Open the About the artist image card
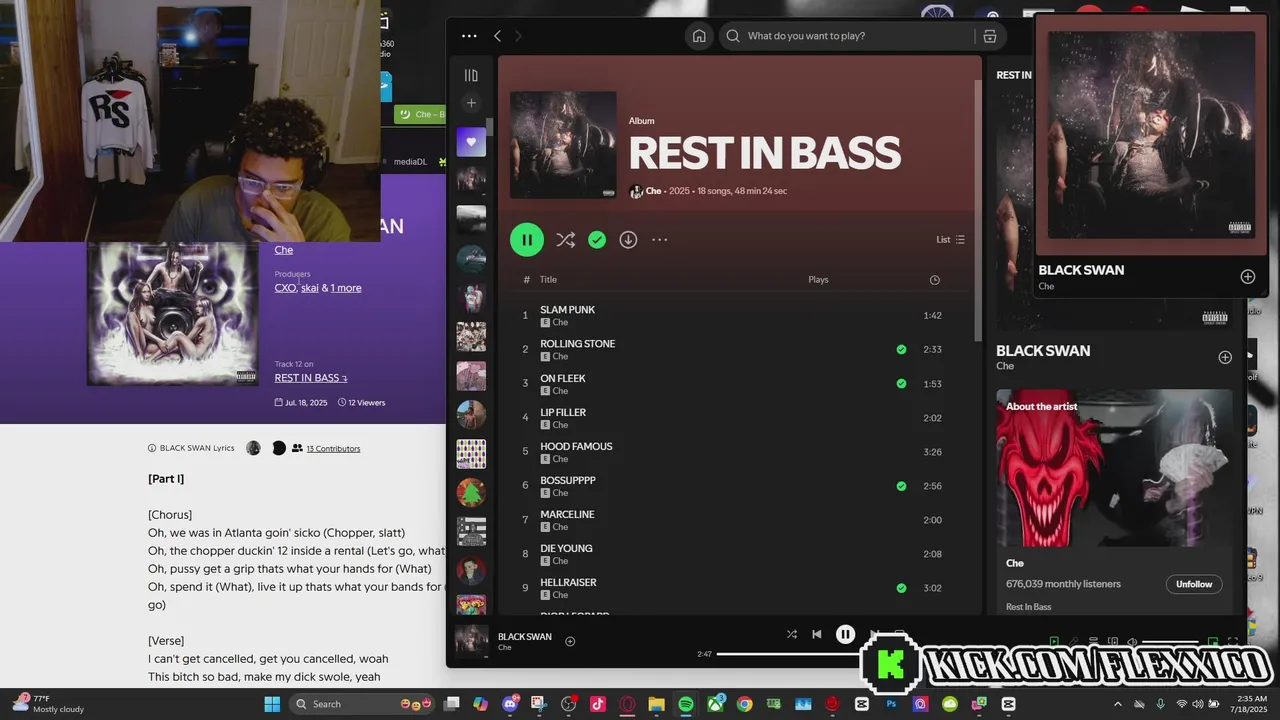Image resolution: width=1280 pixels, height=720 pixels. [1114, 468]
